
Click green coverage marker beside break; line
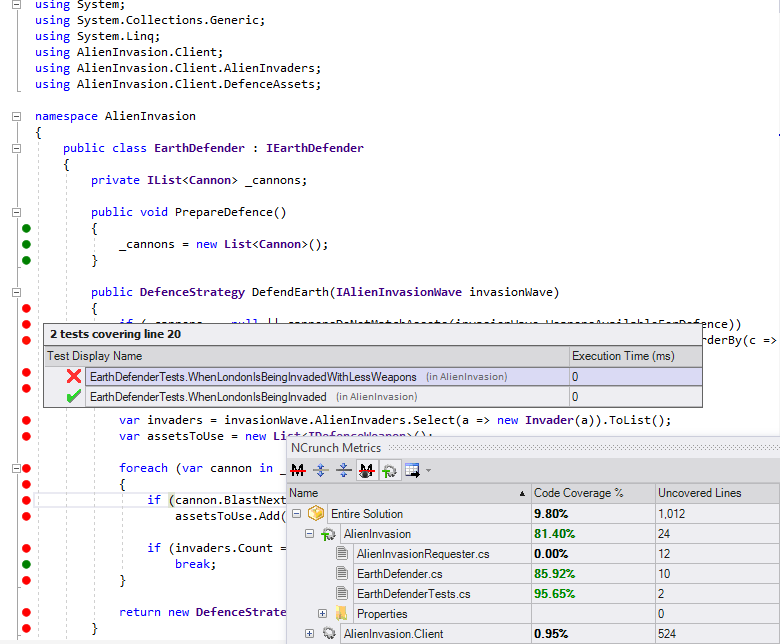coord(26,564)
